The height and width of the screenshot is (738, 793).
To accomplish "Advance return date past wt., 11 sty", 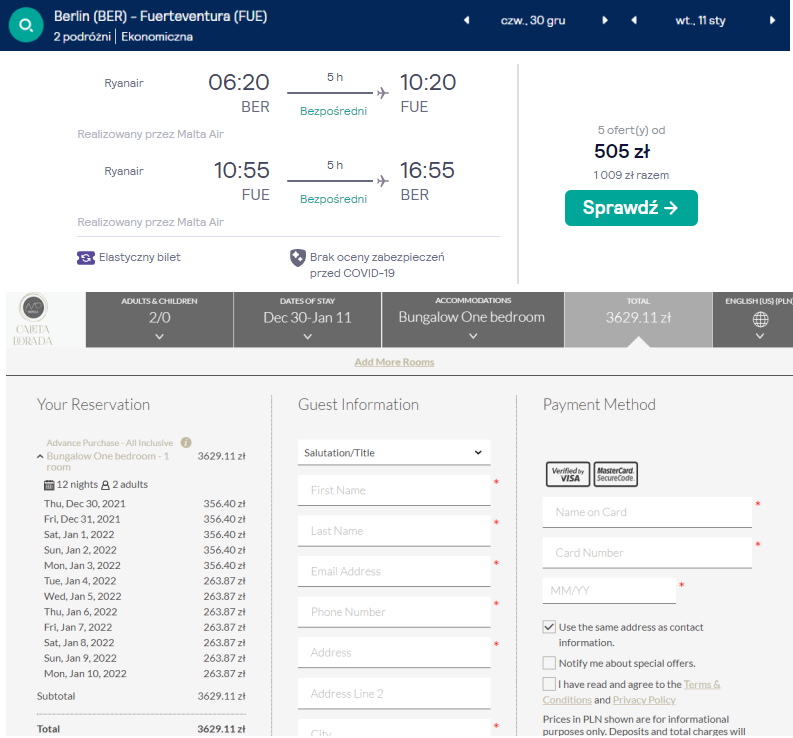I will 773,20.
